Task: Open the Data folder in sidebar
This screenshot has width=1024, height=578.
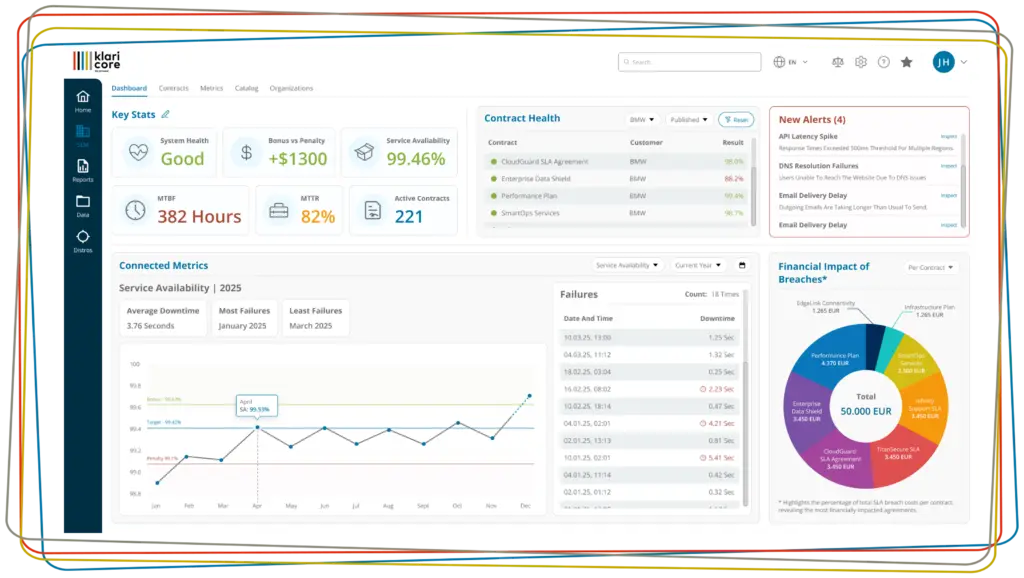Action: point(83,206)
